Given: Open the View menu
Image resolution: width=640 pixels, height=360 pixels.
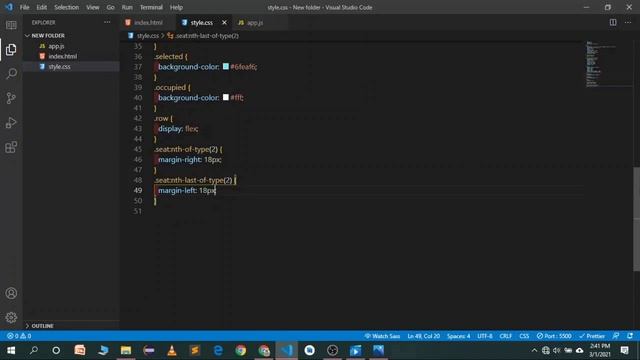Looking at the screenshot, I should (x=93, y=7).
